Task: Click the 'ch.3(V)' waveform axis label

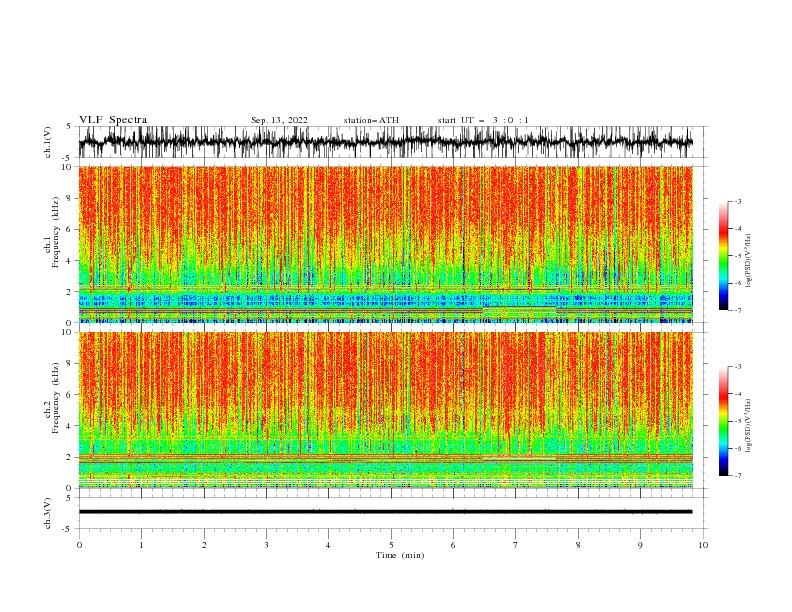Action: coord(48,513)
